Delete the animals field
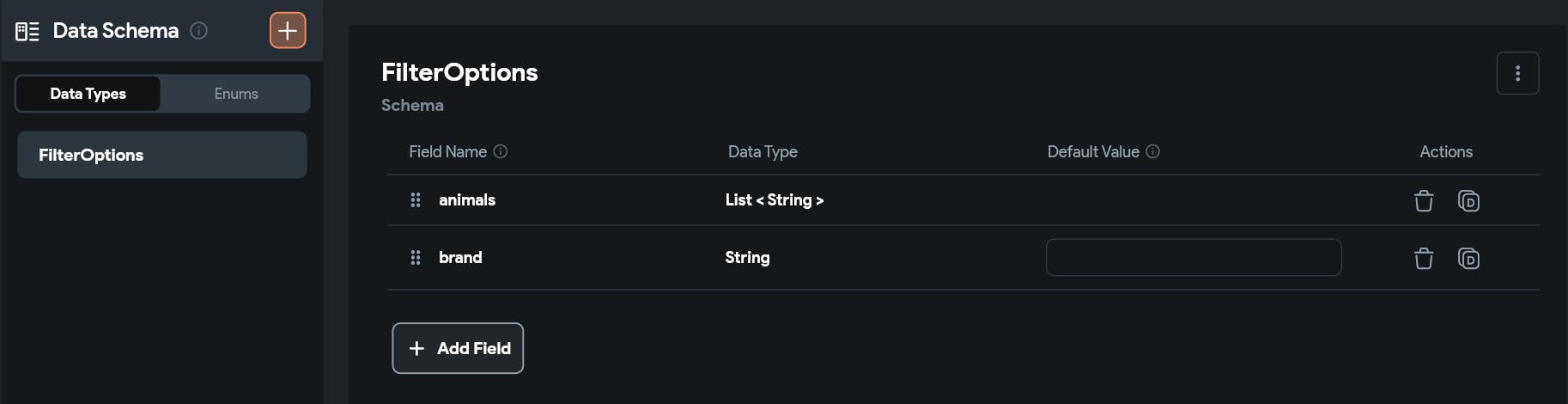1568x404 pixels. (1423, 200)
